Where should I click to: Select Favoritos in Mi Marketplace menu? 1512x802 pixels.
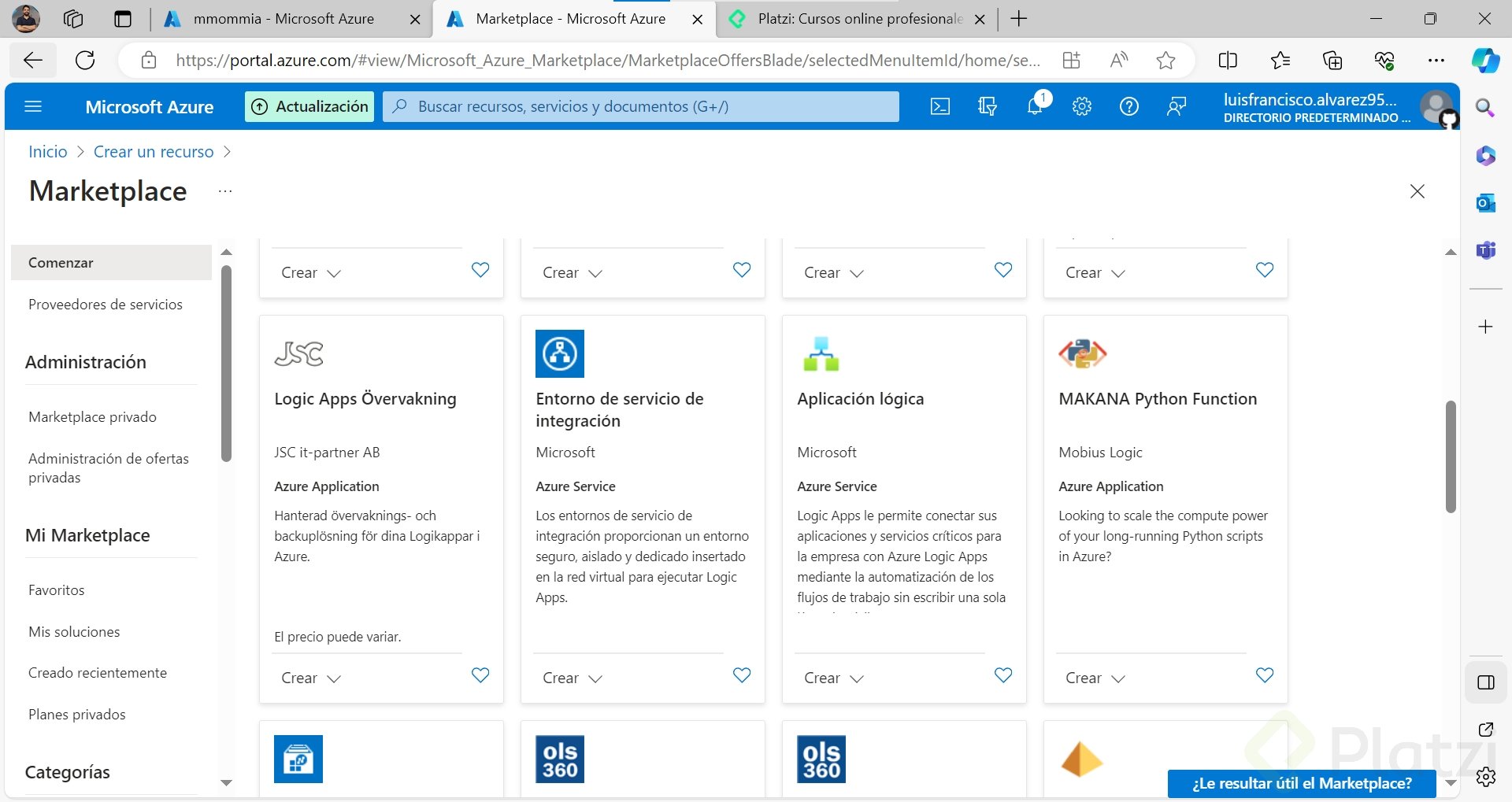click(57, 590)
